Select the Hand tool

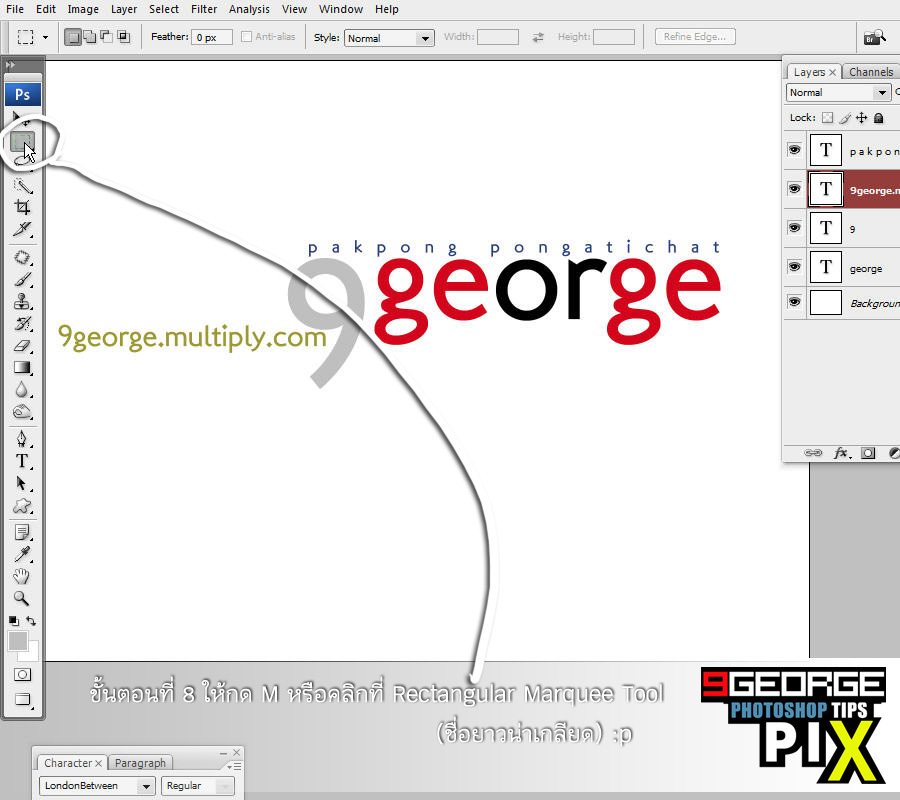click(x=22, y=576)
